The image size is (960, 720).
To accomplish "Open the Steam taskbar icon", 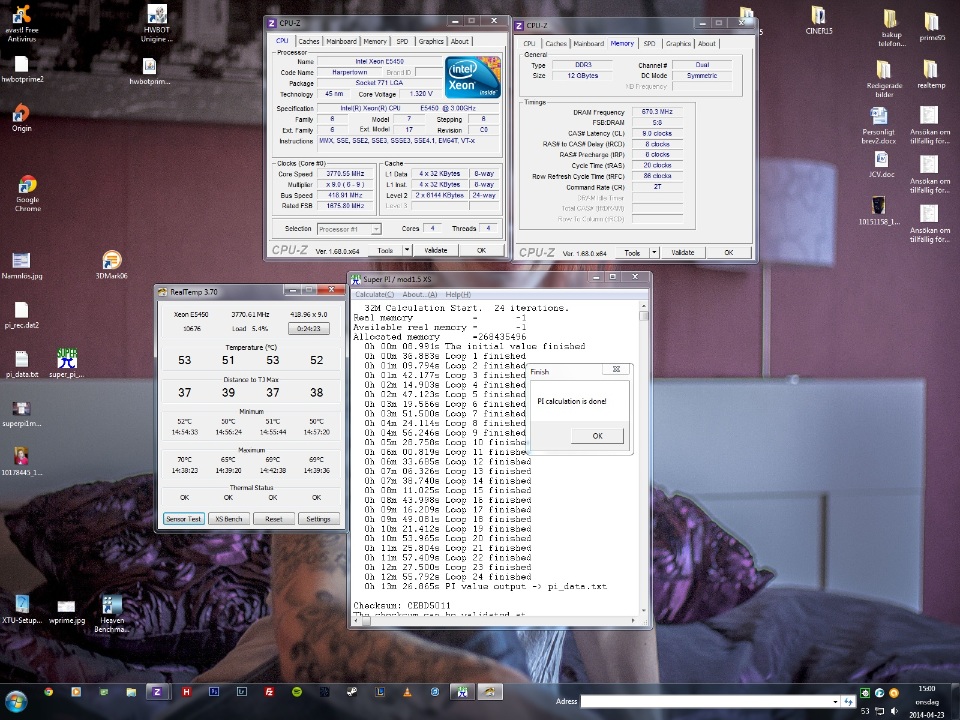I will pos(352,692).
